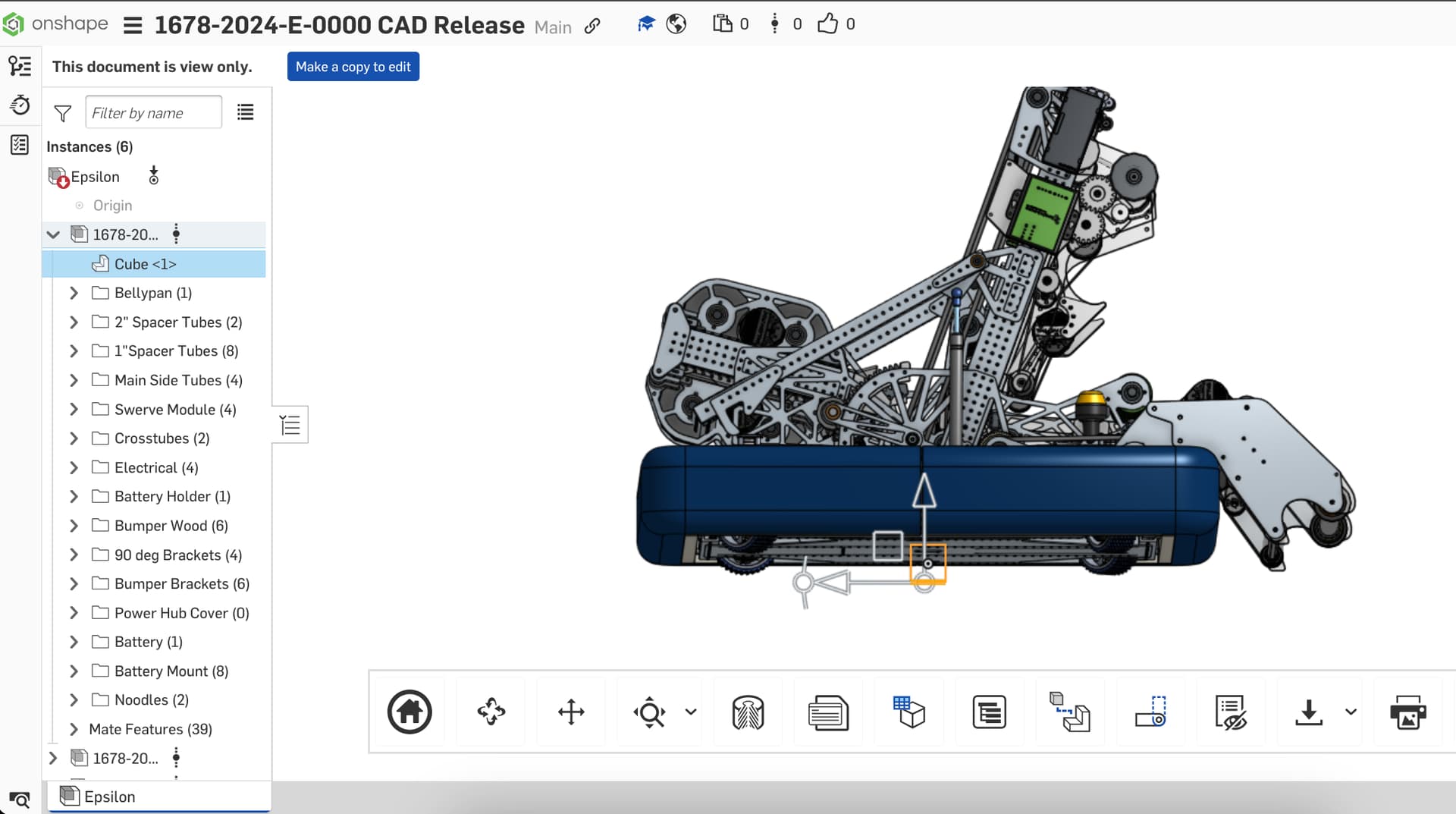Click the exploded view boxes icon
Screen dimensions: 1456x814
(1070, 712)
